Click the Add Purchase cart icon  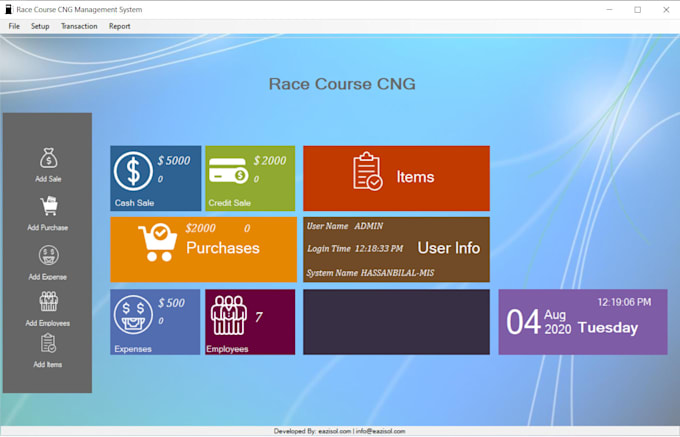click(x=49, y=206)
